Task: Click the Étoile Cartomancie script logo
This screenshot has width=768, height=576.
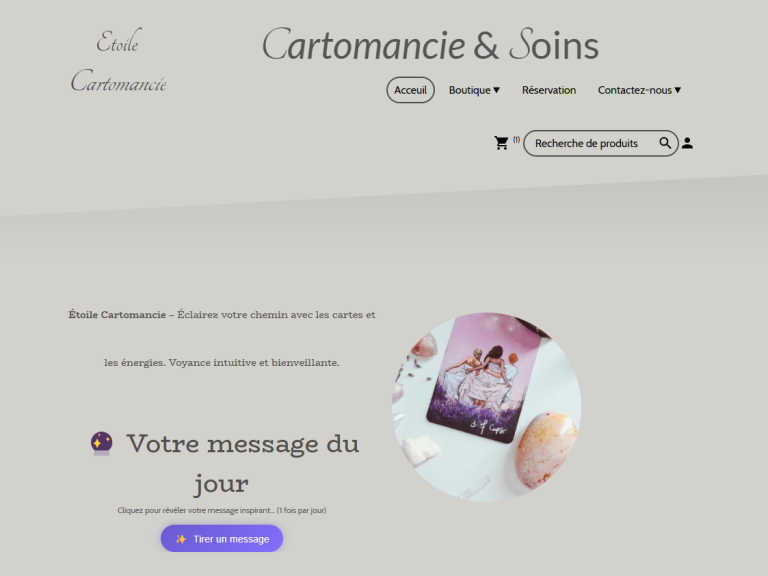Action: 119,61
